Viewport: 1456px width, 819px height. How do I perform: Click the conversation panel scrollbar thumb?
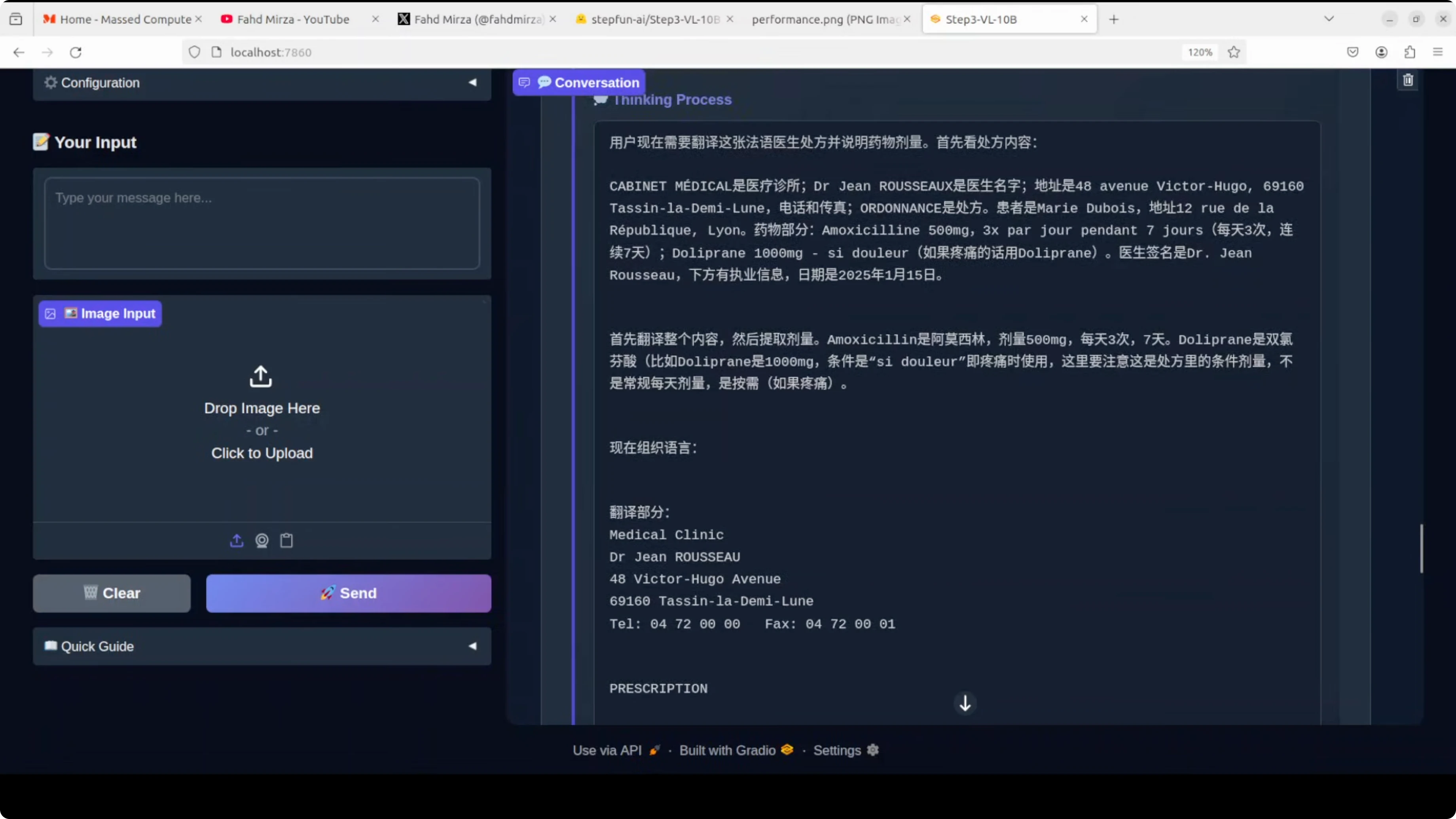point(1421,548)
